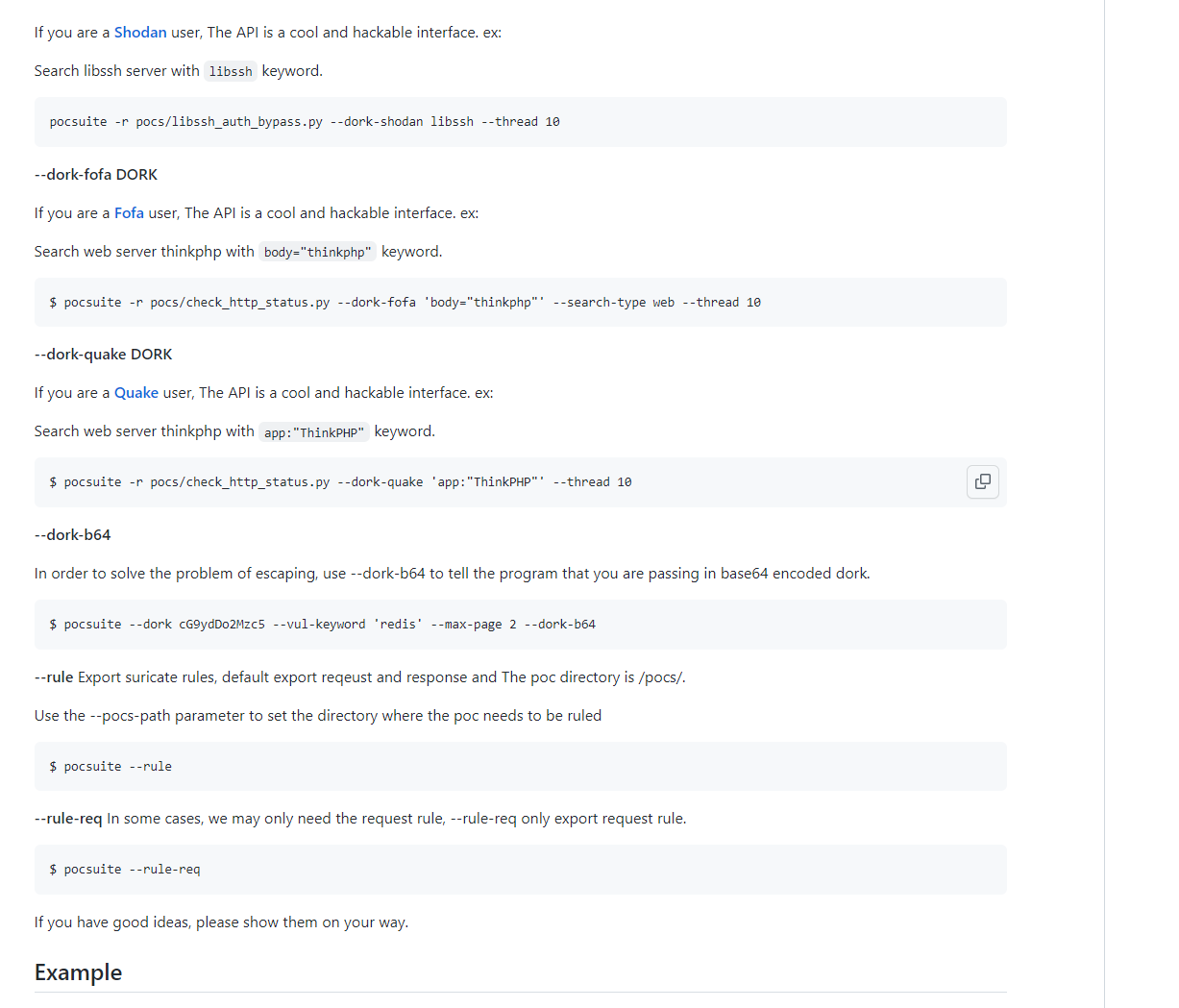Click the --dork-fofa DORK heading
The height and width of the screenshot is (1008, 1179).
coord(96,175)
